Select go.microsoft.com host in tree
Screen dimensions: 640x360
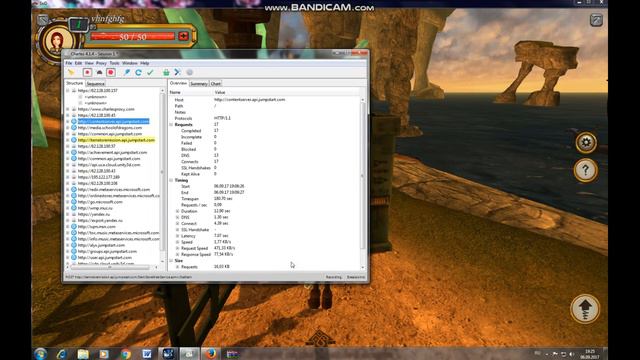click(x=100, y=202)
